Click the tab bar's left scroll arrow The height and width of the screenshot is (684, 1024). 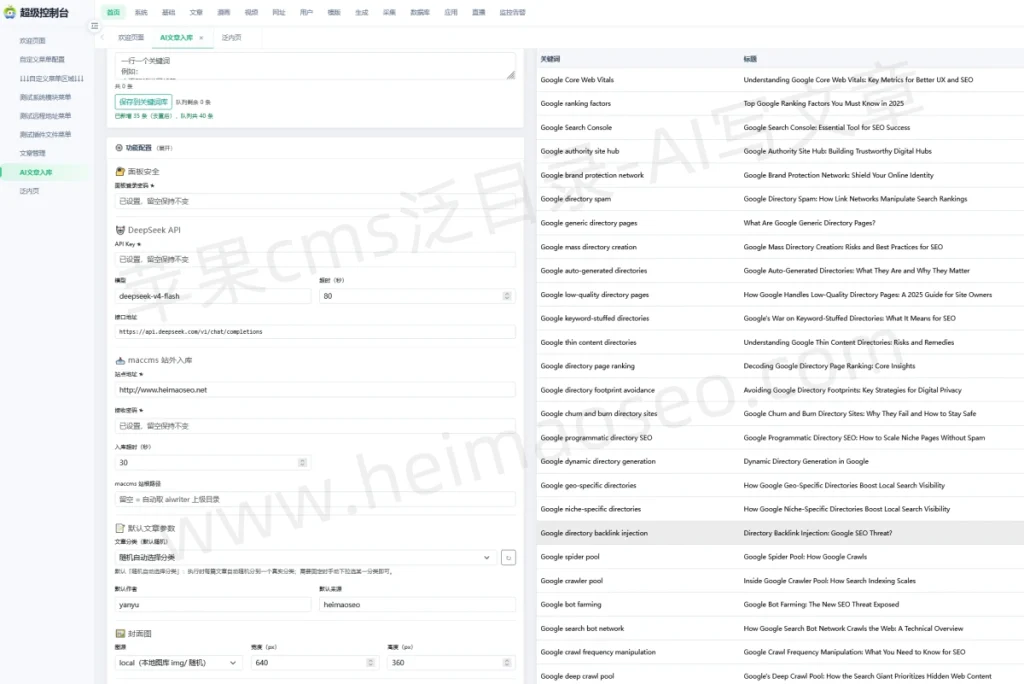coord(103,37)
